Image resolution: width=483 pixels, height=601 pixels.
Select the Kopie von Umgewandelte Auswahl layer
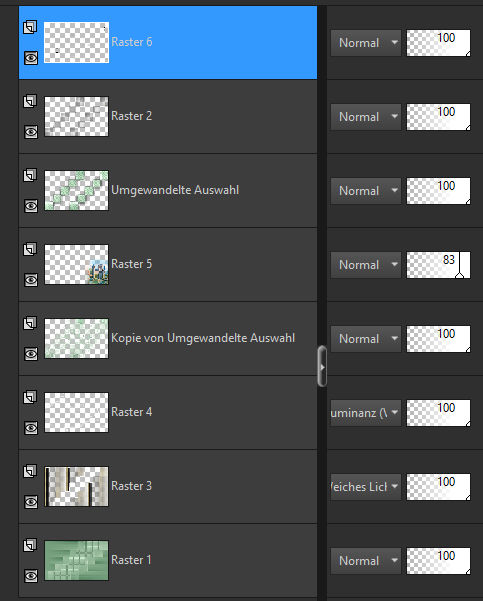168,338
